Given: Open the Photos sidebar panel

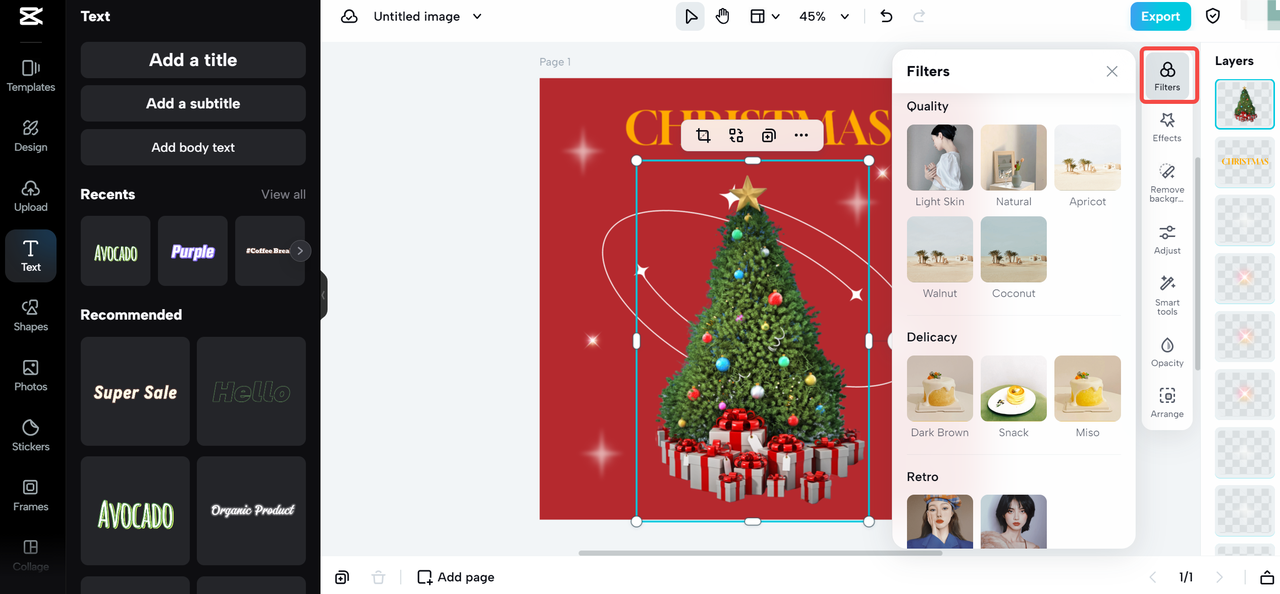Looking at the screenshot, I should 31,376.
